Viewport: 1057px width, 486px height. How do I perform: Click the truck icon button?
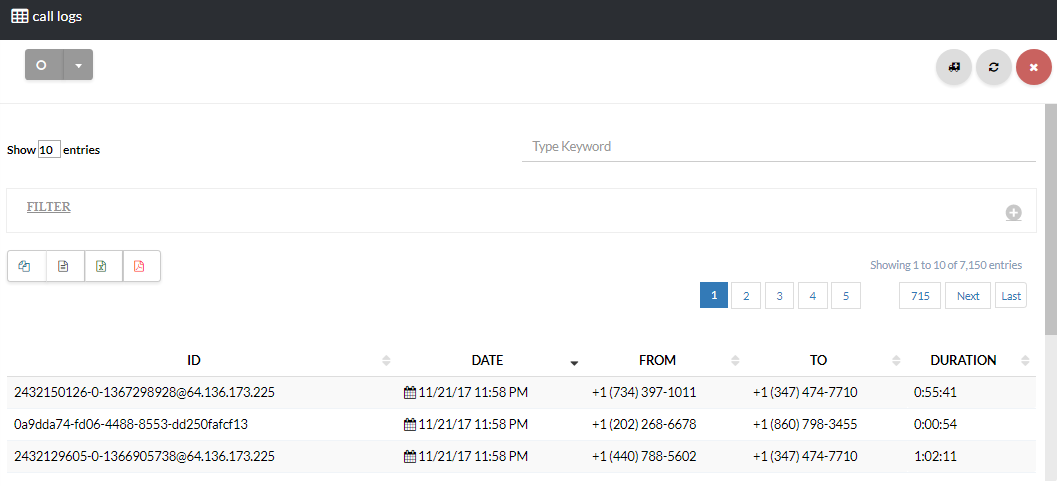(x=954, y=67)
